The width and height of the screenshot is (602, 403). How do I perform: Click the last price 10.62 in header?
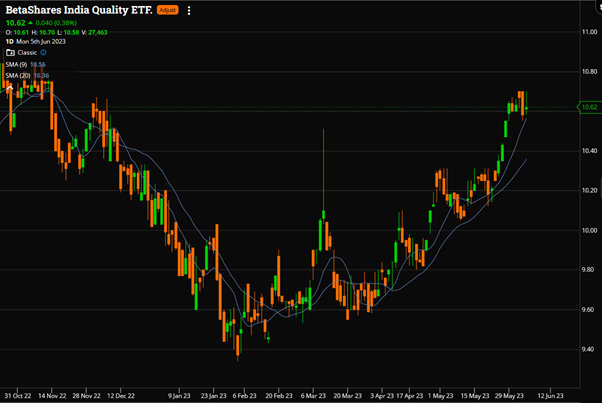coord(15,23)
